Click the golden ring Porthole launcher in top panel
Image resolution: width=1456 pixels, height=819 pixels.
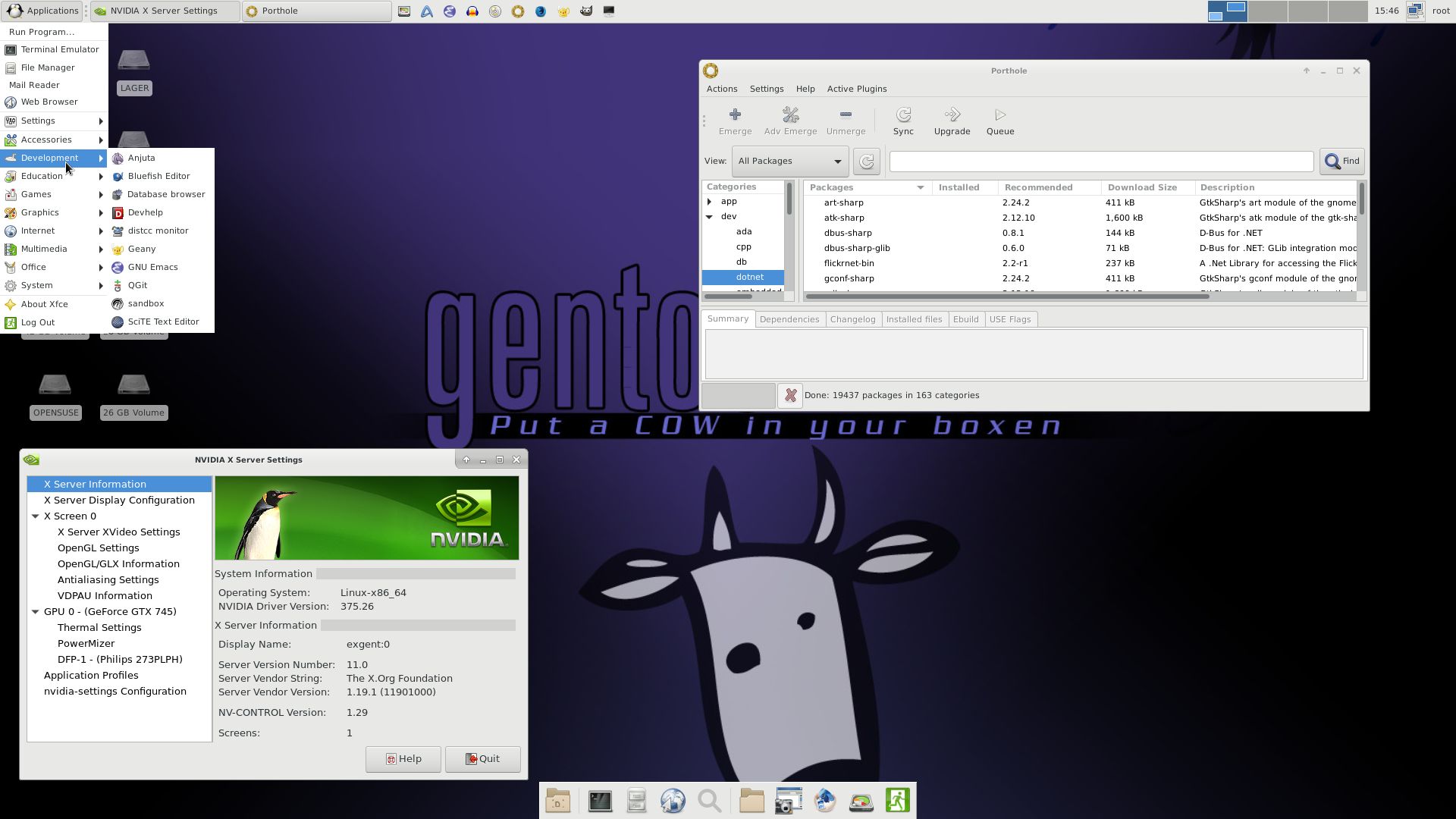(518, 11)
